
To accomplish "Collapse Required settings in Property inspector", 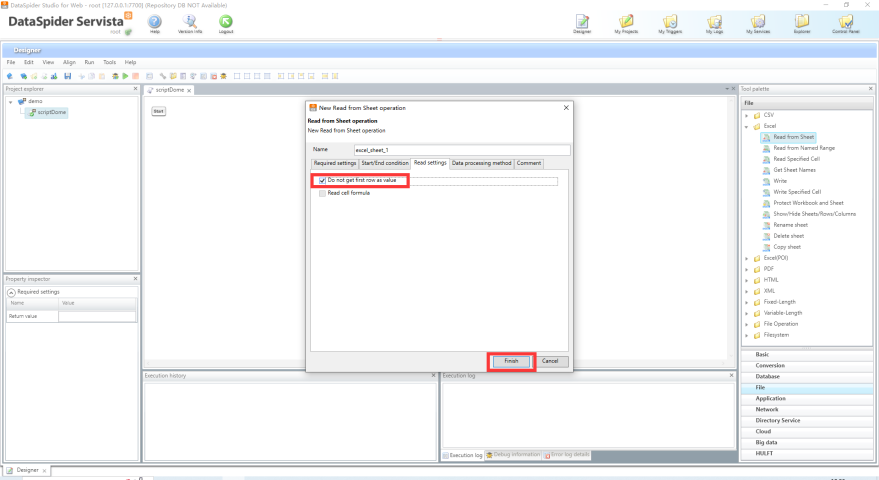I will tap(11, 292).
